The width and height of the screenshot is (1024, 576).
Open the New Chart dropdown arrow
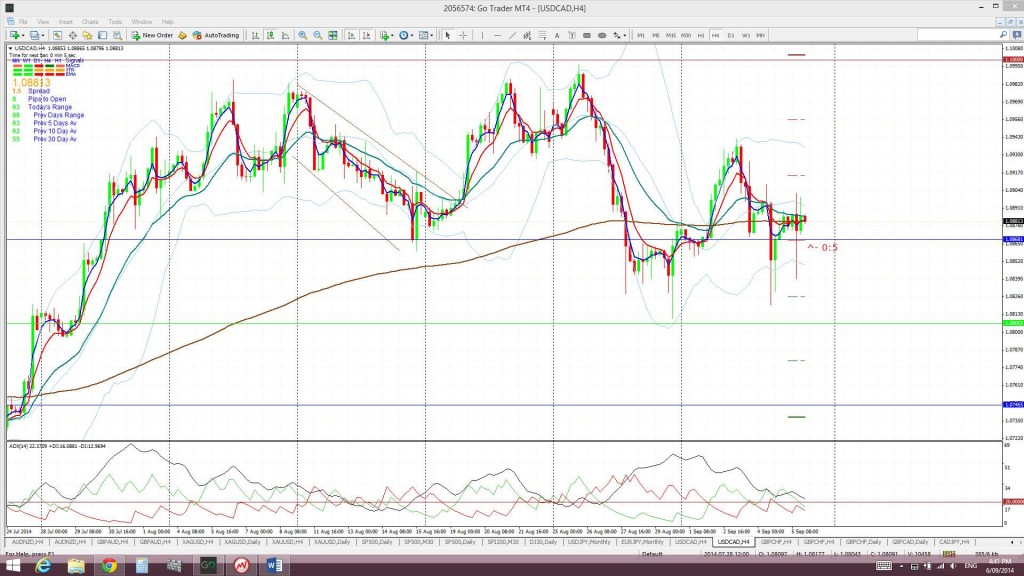point(21,35)
